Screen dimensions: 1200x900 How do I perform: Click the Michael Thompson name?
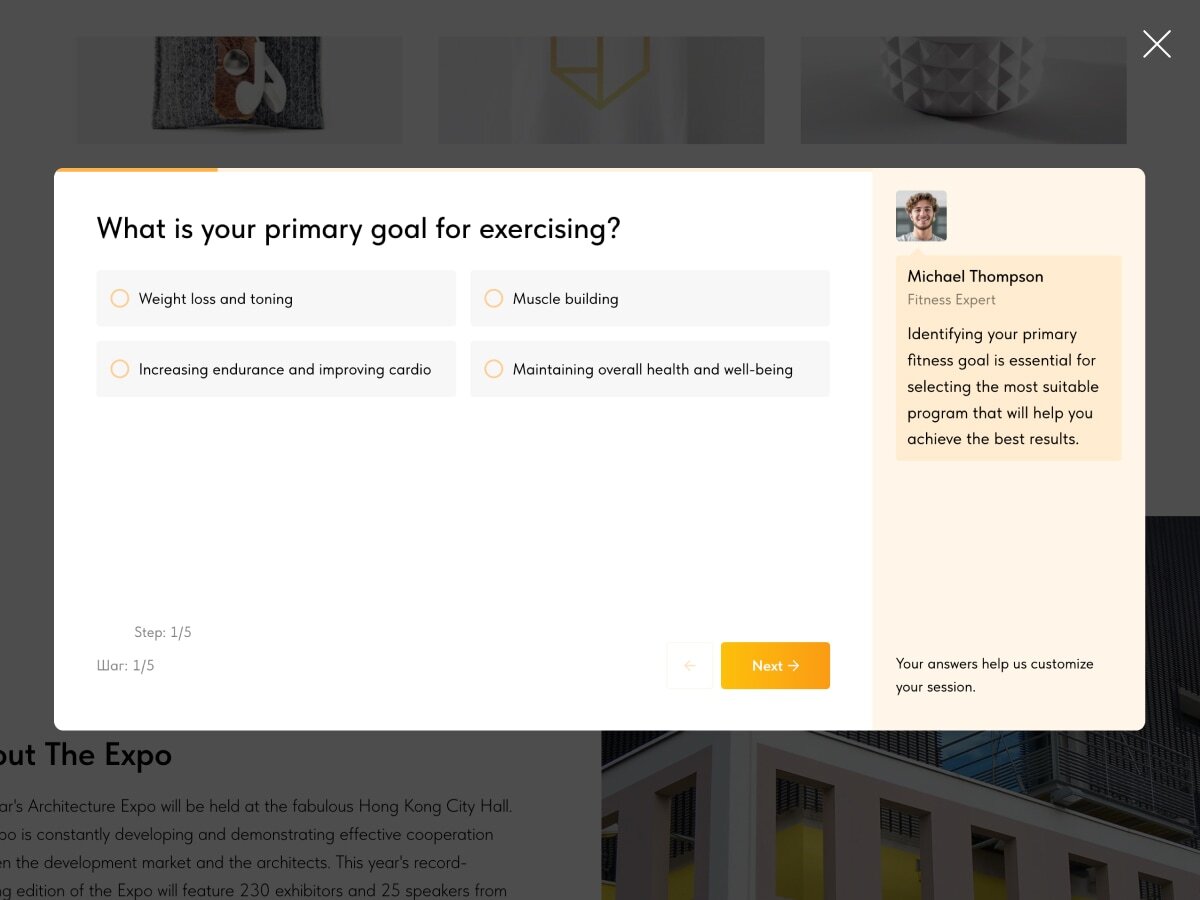[x=975, y=277]
